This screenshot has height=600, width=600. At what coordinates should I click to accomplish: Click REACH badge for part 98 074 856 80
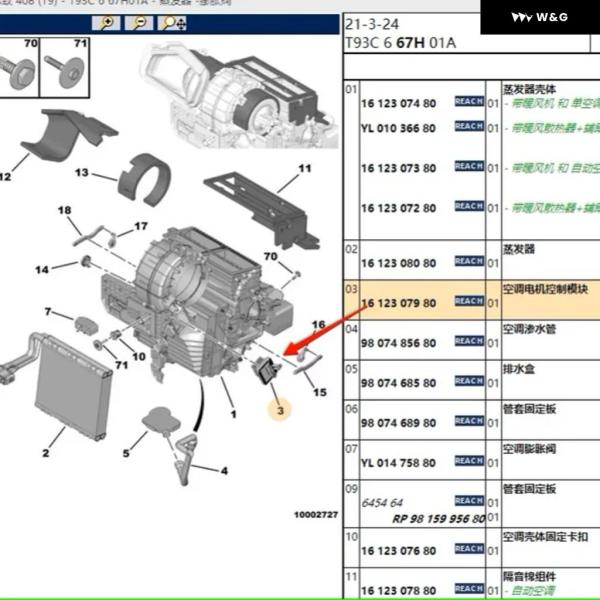pyautogui.click(x=469, y=342)
